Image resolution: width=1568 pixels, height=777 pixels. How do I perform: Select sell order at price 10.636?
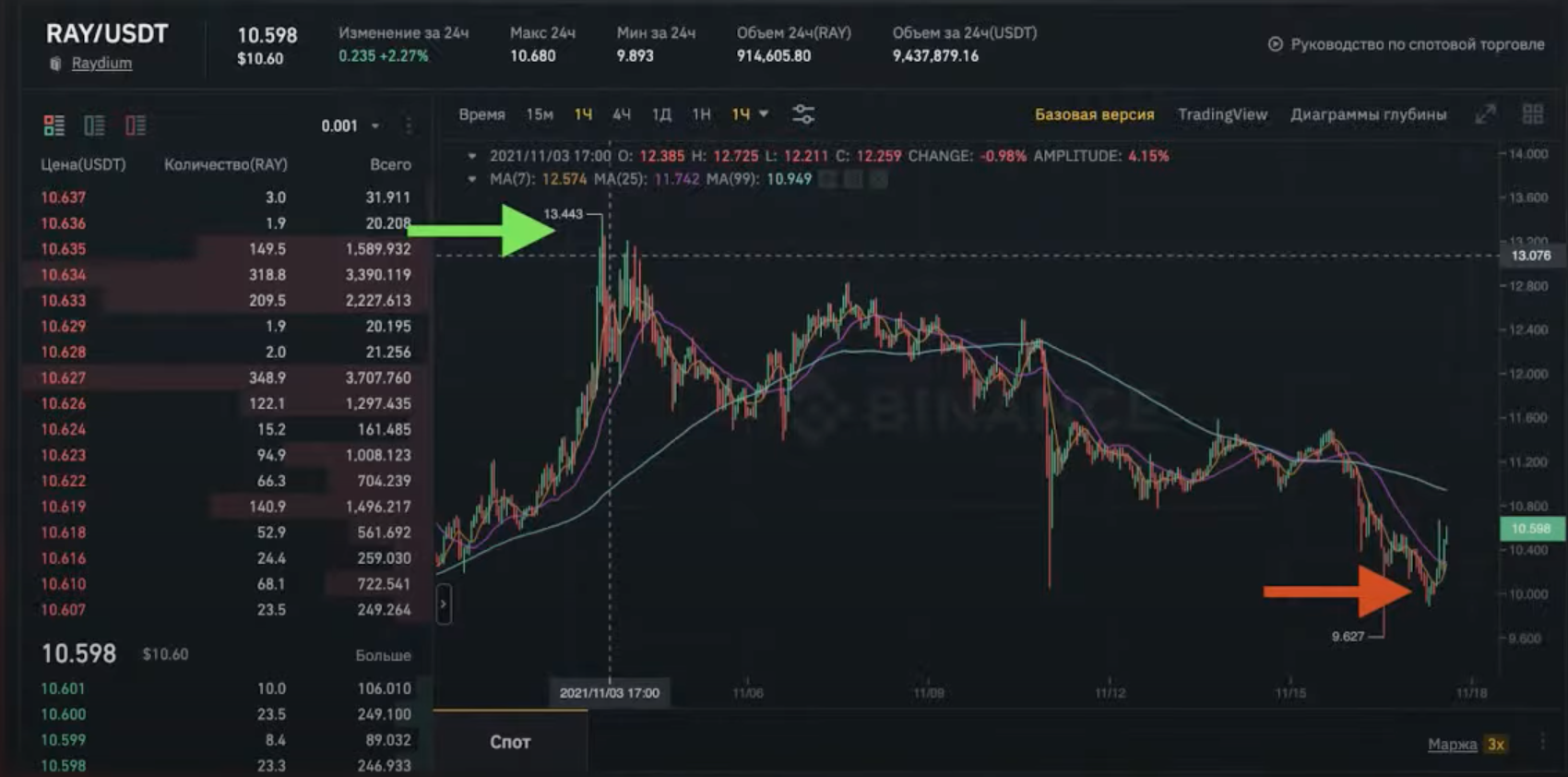pos(226,223)
